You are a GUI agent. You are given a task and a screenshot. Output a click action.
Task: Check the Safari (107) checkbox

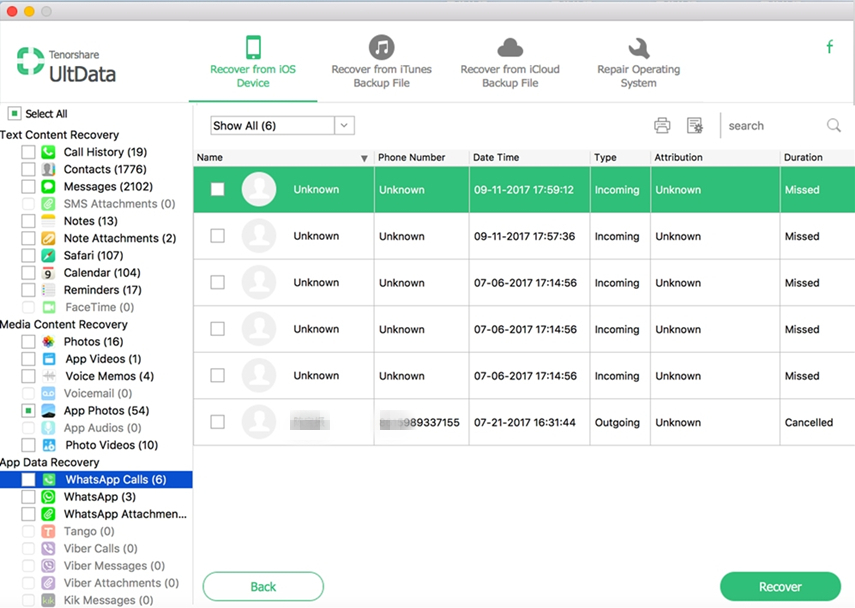pos(28,256)
